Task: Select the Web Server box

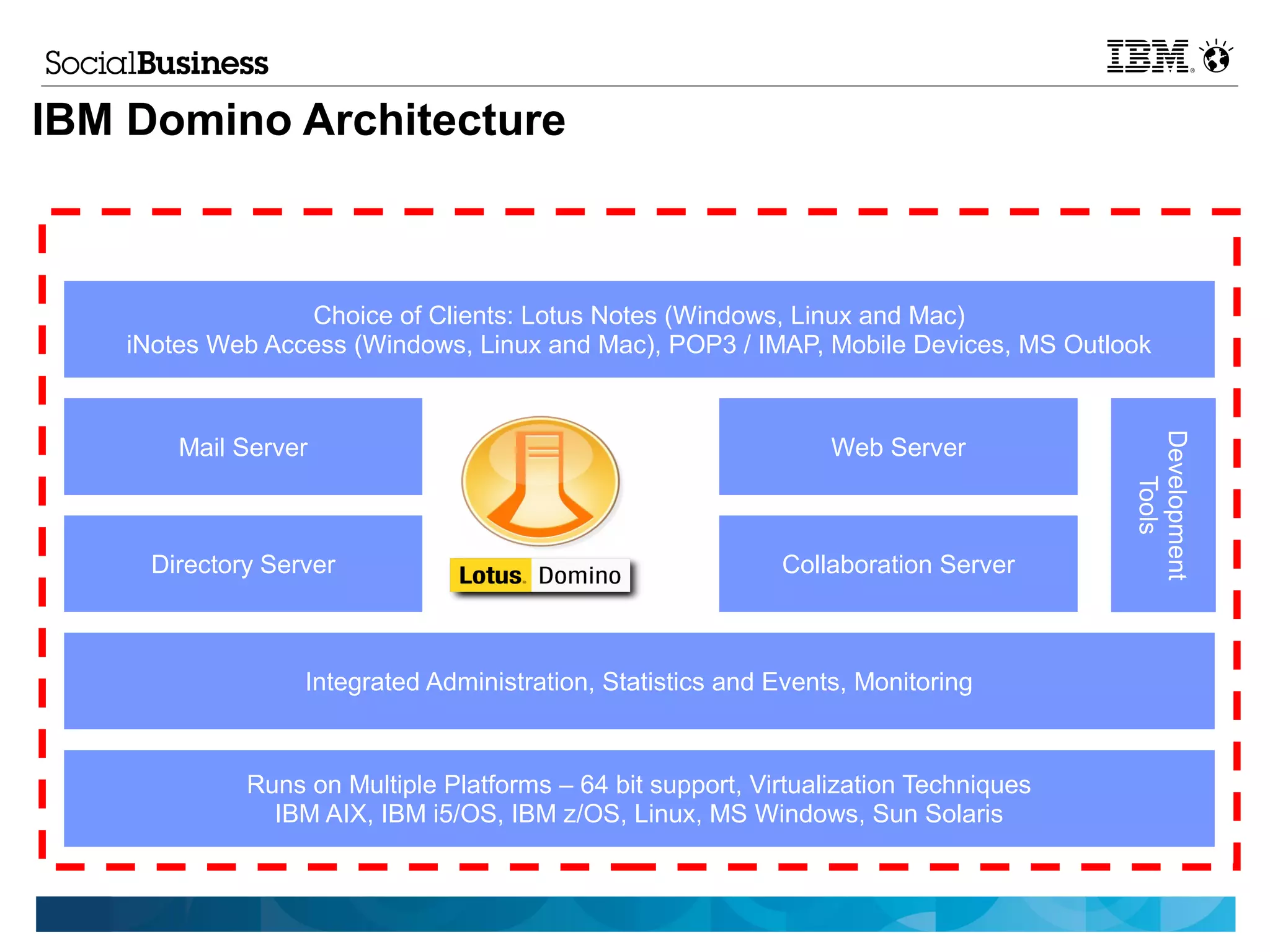Action: [x=898, y=447]
